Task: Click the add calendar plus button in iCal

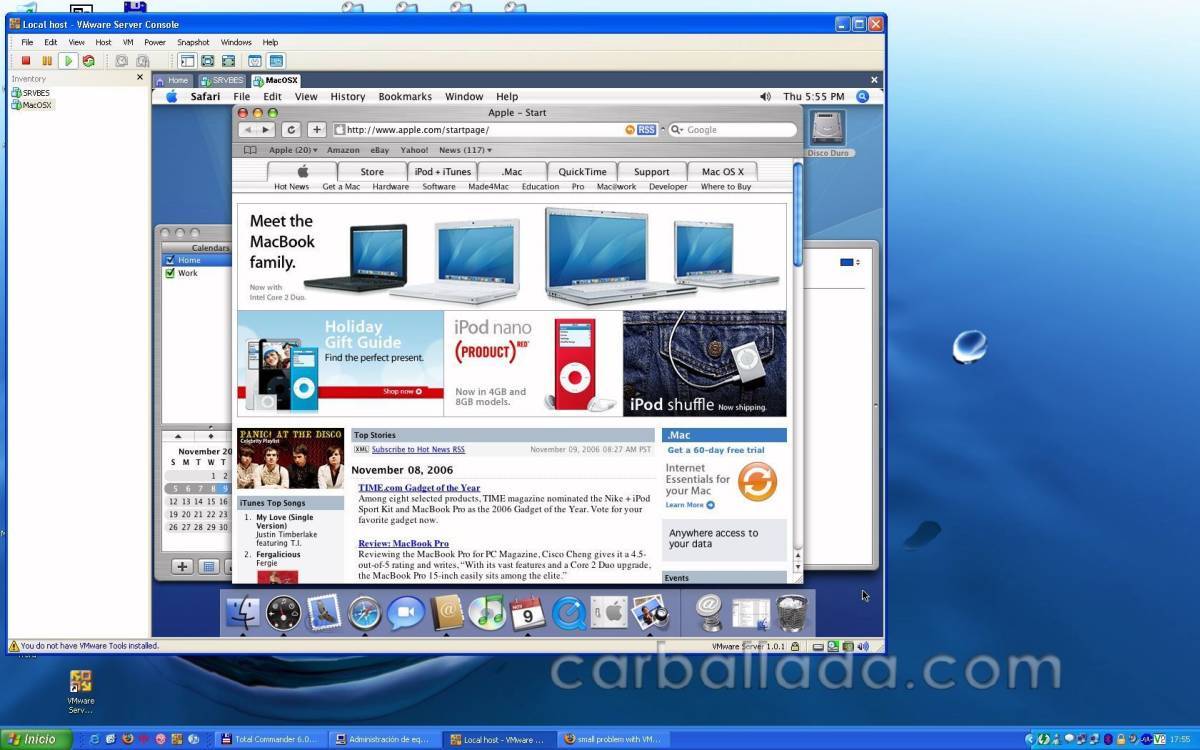Action: point(182,567)
